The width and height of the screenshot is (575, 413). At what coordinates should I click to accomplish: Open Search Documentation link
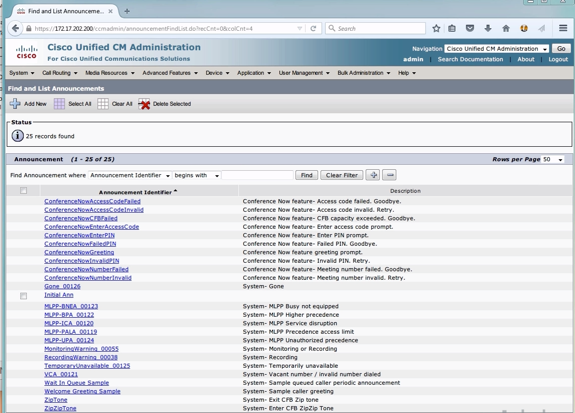pos(470,59)
